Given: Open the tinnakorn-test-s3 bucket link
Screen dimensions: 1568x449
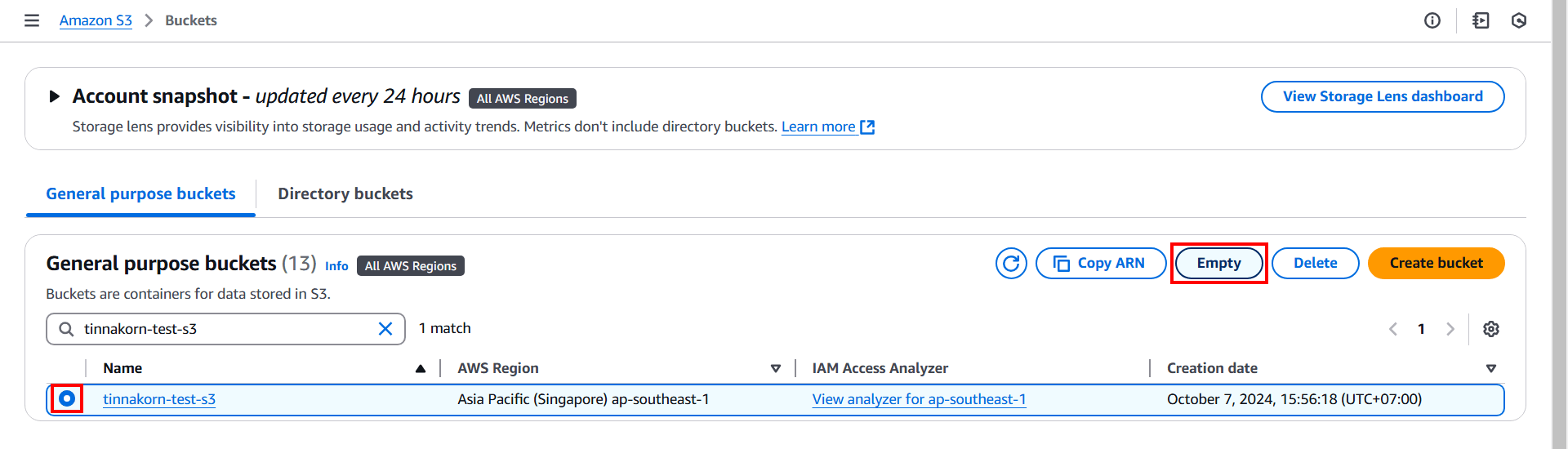Looking at the screenshot, I should [159, 399].
